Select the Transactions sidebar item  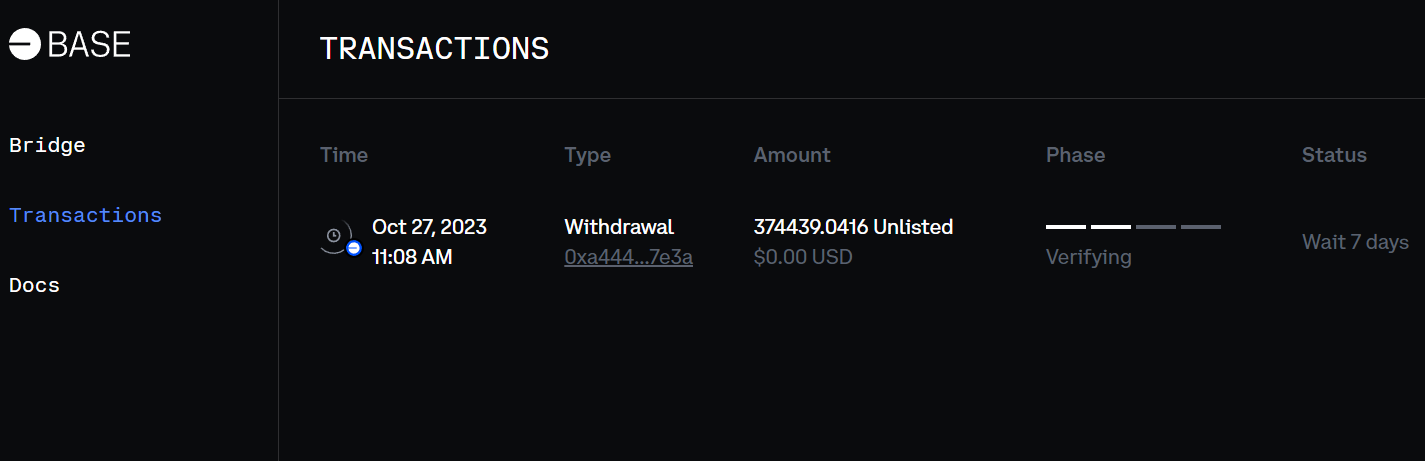(x=85, y=215)
